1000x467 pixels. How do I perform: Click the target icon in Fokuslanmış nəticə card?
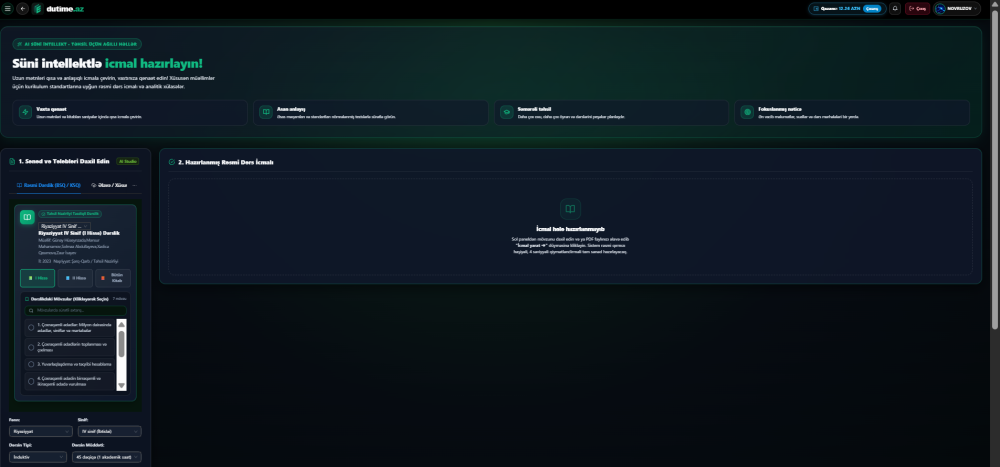coord(747,112)
